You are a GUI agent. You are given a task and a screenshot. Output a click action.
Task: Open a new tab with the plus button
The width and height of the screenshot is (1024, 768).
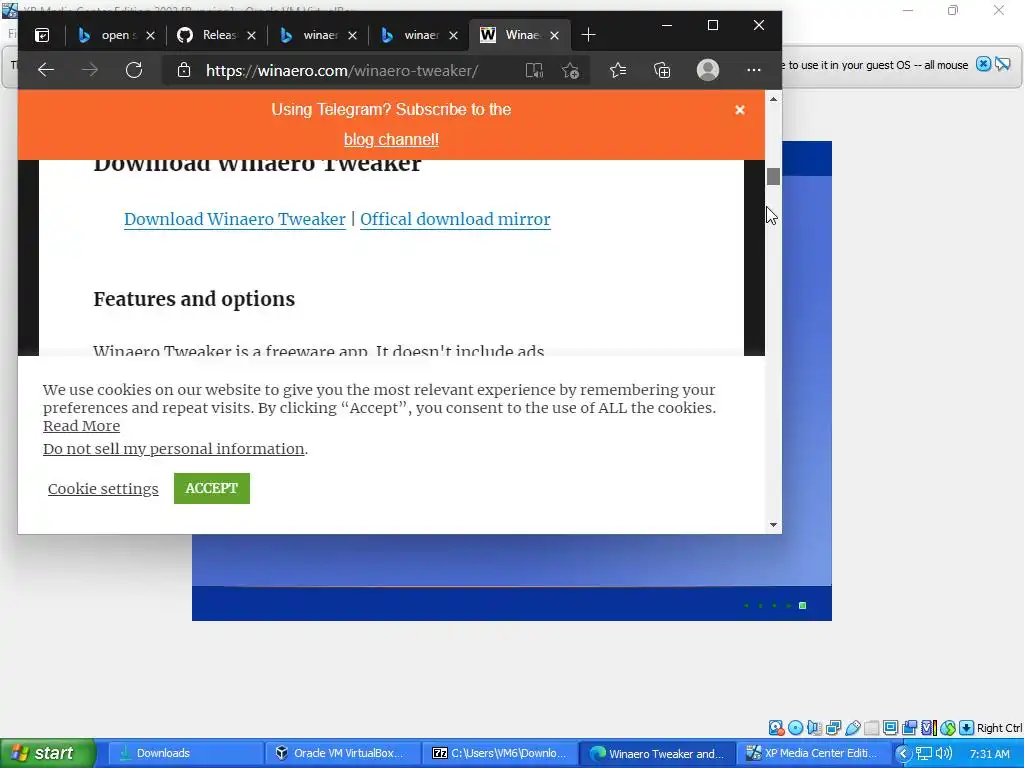[588, 35]
